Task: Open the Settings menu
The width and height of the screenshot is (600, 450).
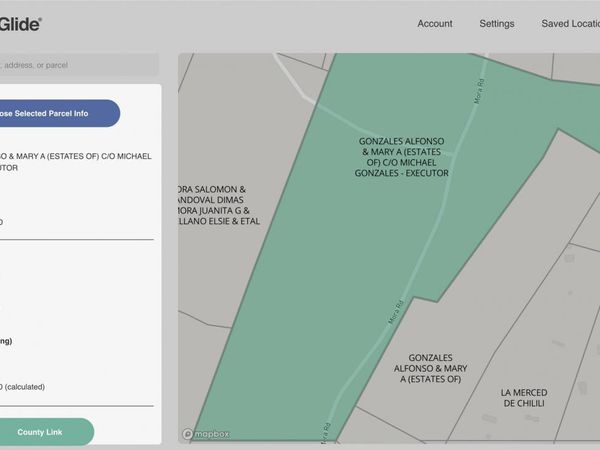Action: pyautogui.click(x=496, y=24)
